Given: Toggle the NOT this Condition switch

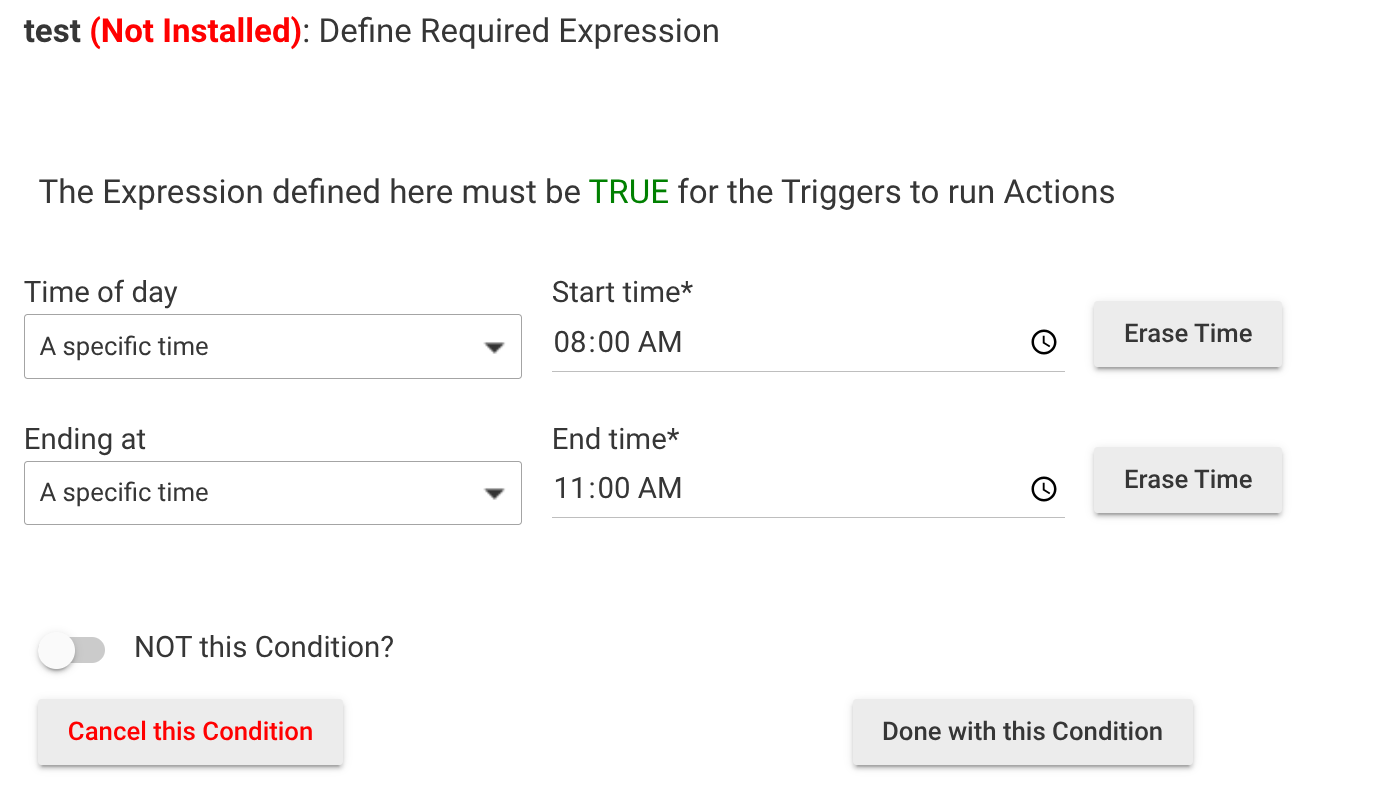Looking at the screenshot, I should coord(71,651).
